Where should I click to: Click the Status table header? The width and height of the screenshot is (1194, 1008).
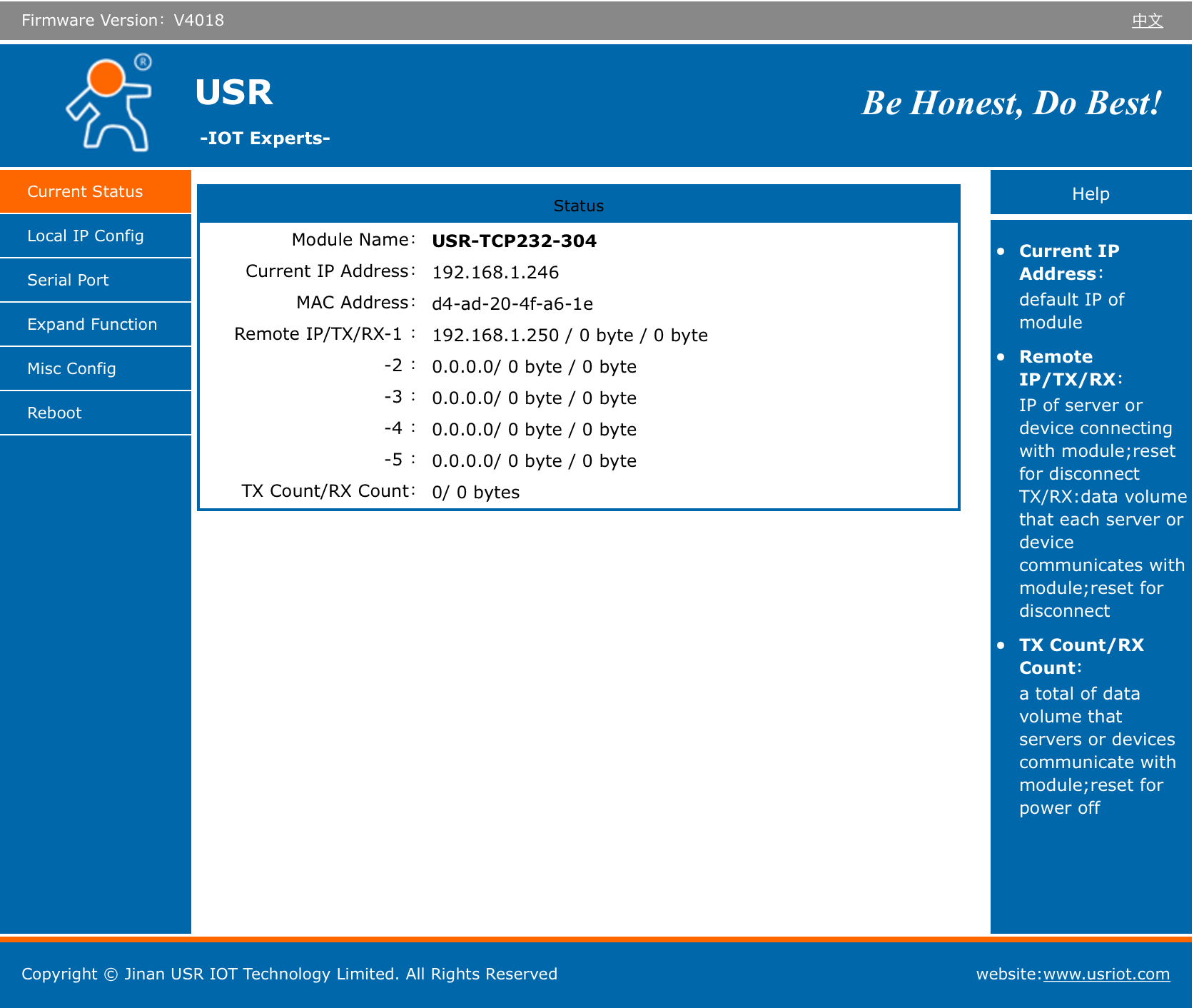[x=578, y=206]
